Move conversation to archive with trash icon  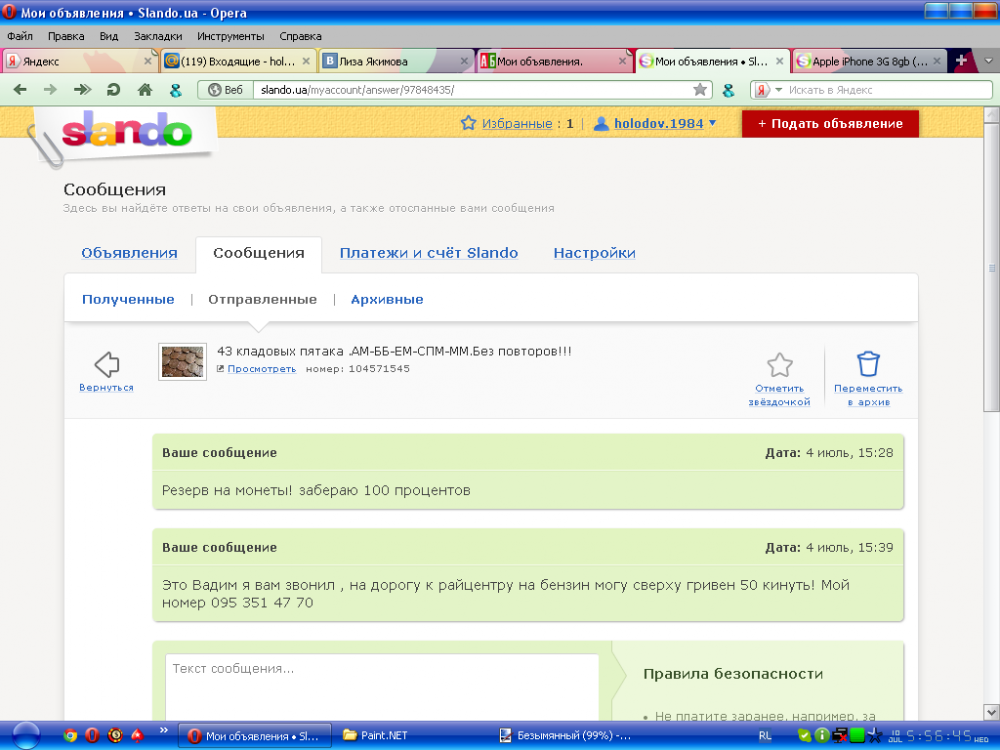[868, 365]
